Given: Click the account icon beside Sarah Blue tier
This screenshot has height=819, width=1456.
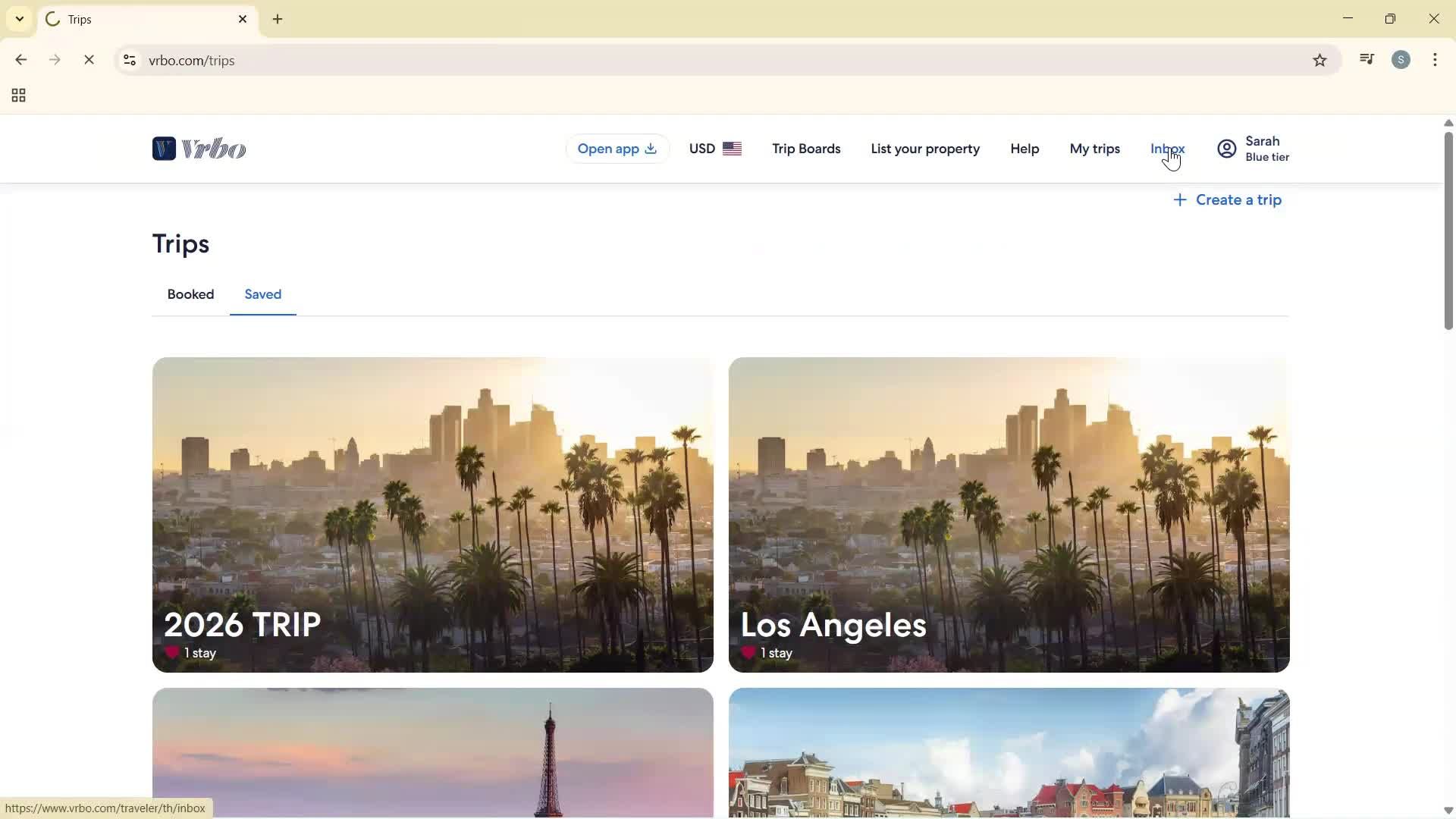Looking at the screenshot, I should [1226, 149].
